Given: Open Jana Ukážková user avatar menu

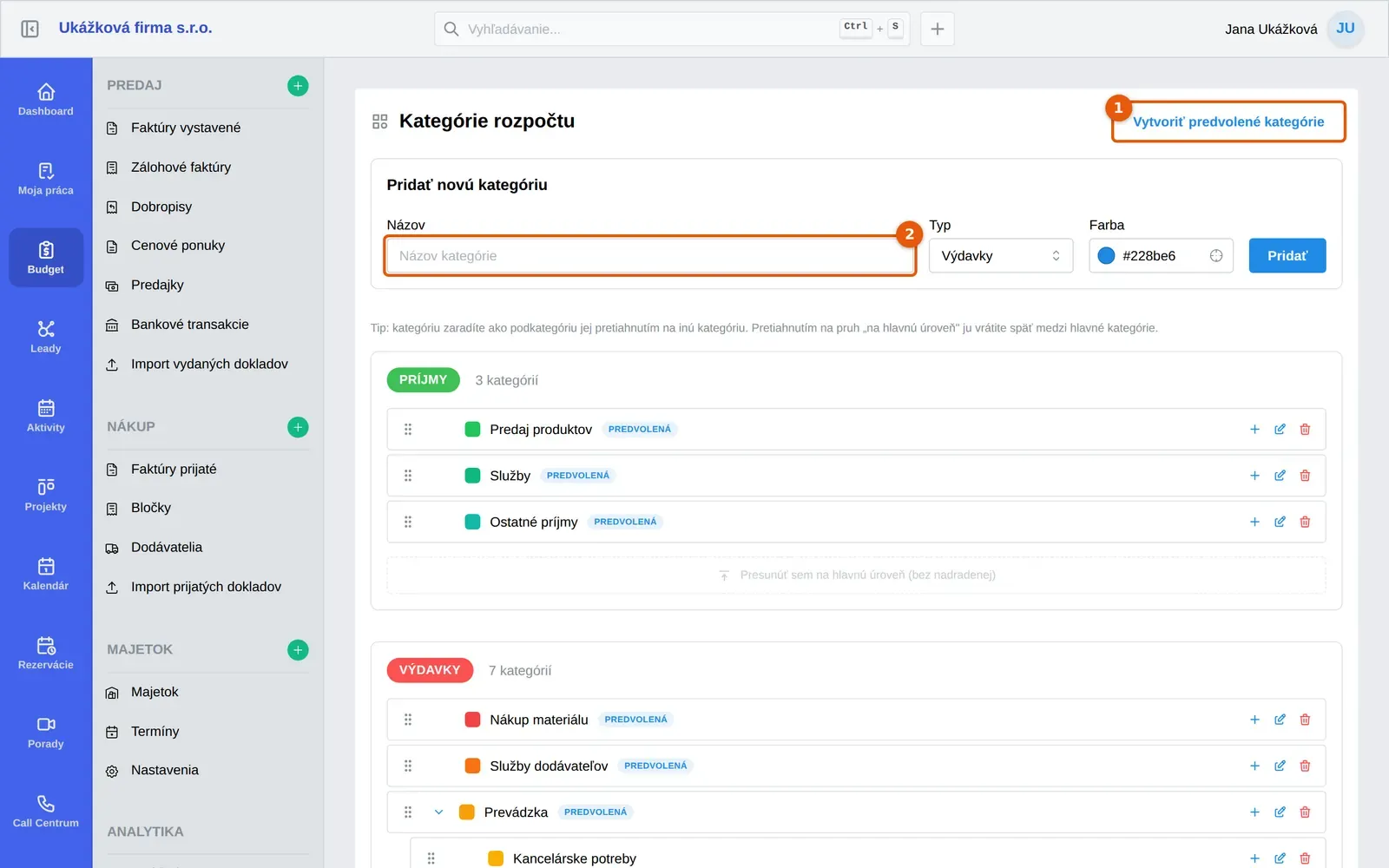Looking at the screenshot, I should (x=1346, y=29).
